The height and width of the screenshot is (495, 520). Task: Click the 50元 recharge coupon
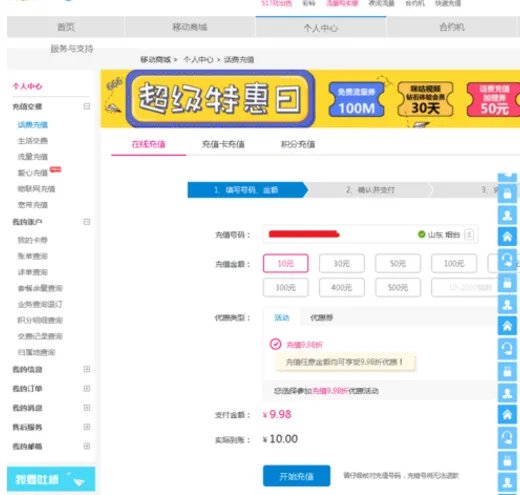tap(494, 99)
